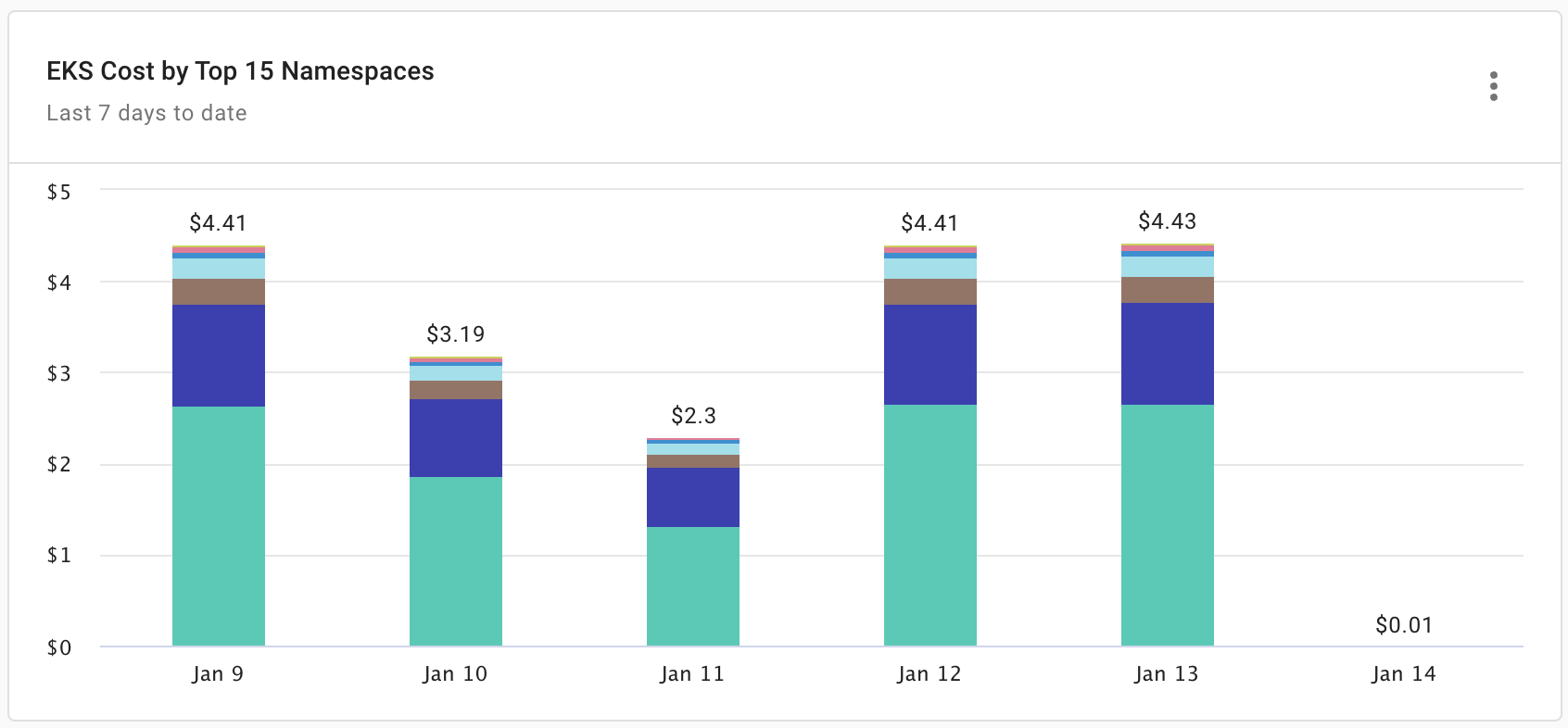Image resolution: width=1568 pixels, height=728 pixels.
Task: Click the teal segment of Jan 12 bar
Action: (x=930, y=524)
